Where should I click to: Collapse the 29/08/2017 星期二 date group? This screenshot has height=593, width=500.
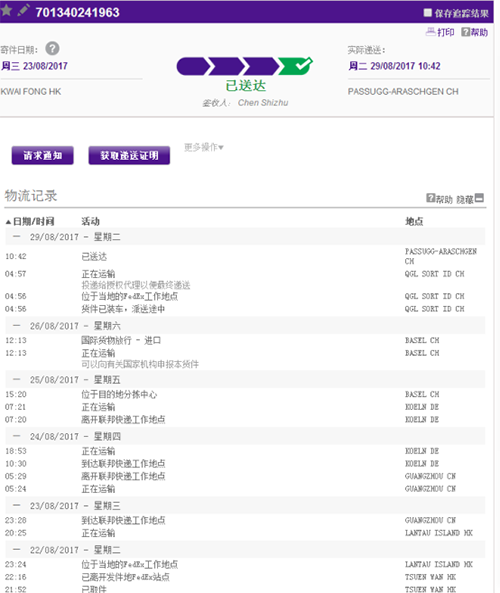pyautogui.click(x=17, y=237)
